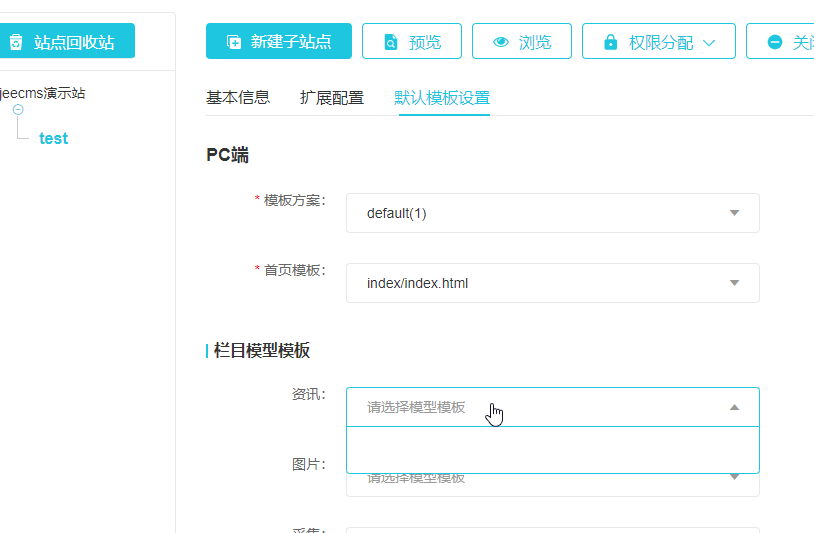Select the jeecms演示站 root site
Screen dimensions: 814x533
pos(42,93)
